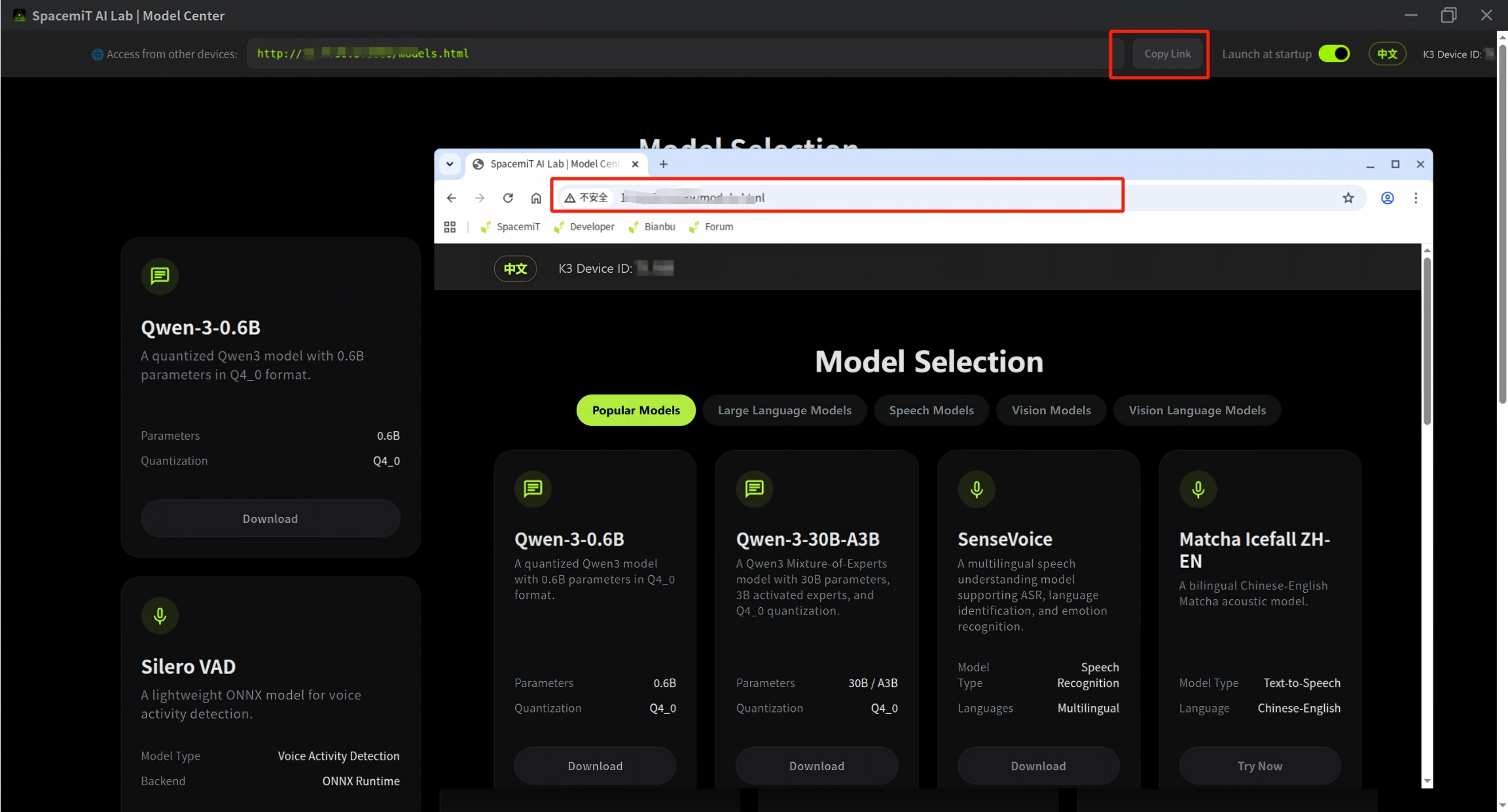Click the Qwen-3-30B-A3B card title
1508x812 pixels.
808,539
